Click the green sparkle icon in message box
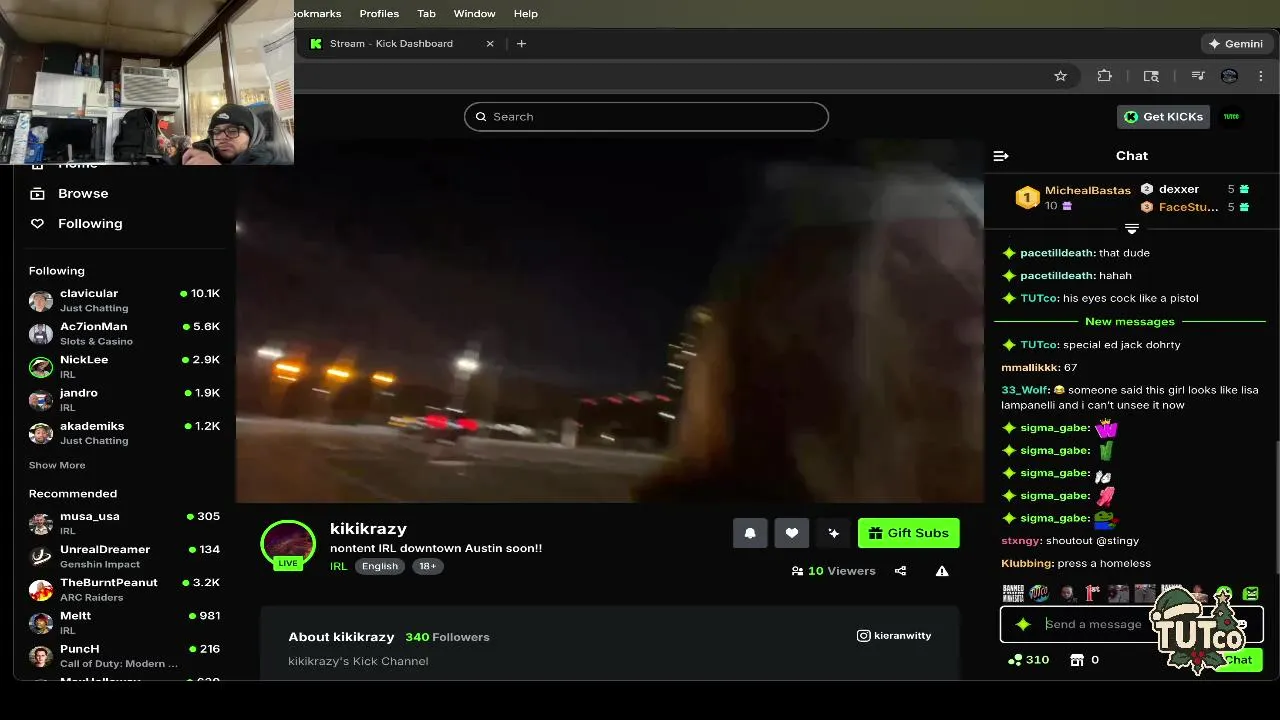The width and height of the screenshot is (1280, 720). click(x=1023, y=624)
